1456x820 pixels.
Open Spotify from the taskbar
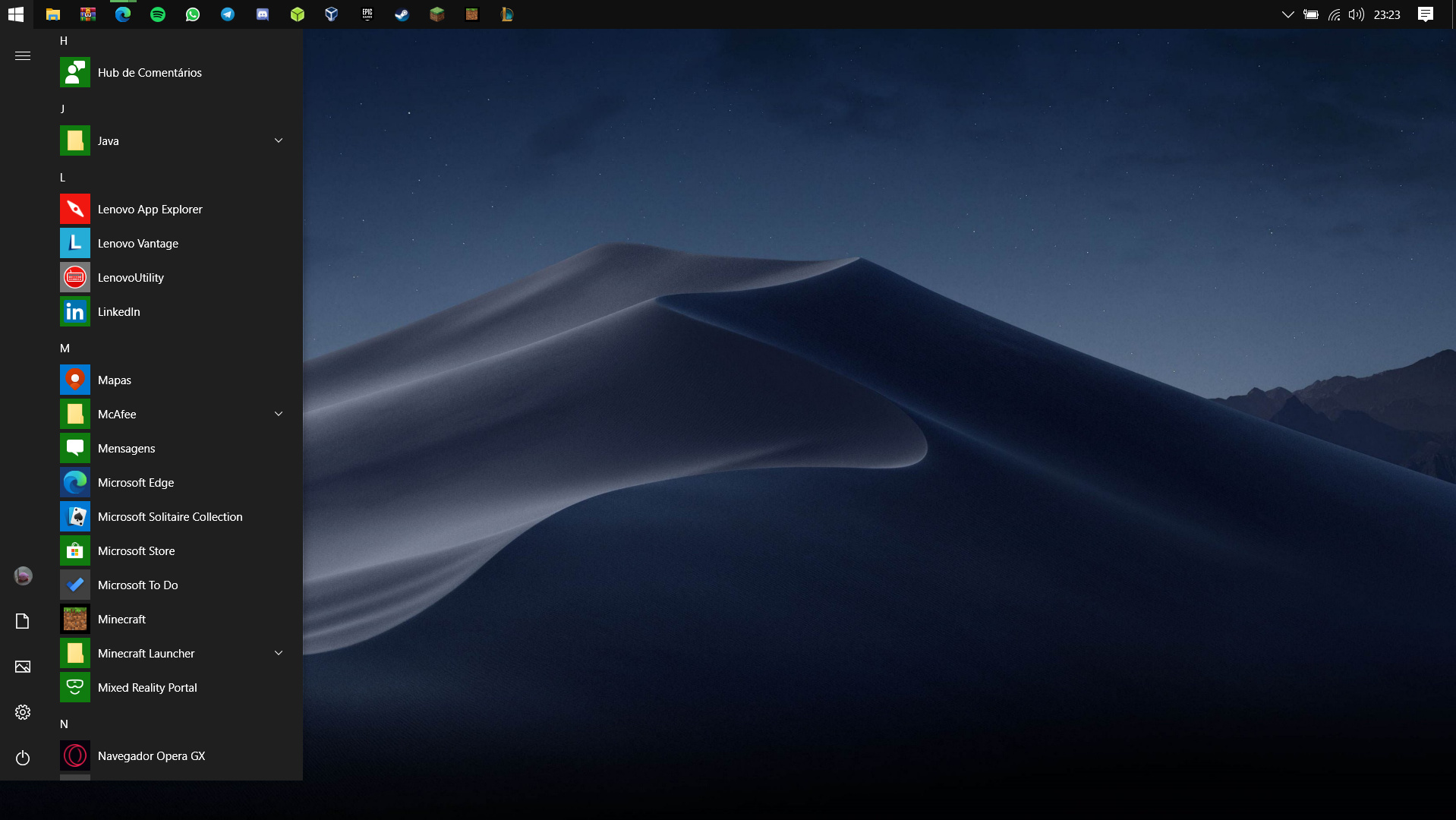coord(158,14)
